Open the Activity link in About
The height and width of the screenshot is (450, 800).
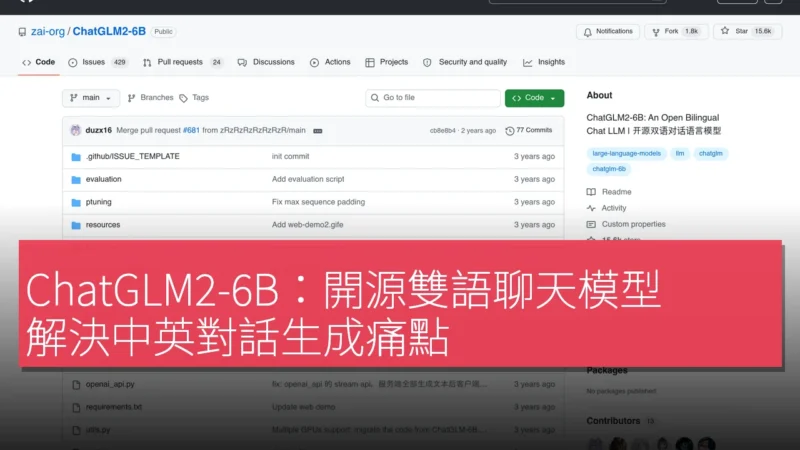click(x=614, y=208)
